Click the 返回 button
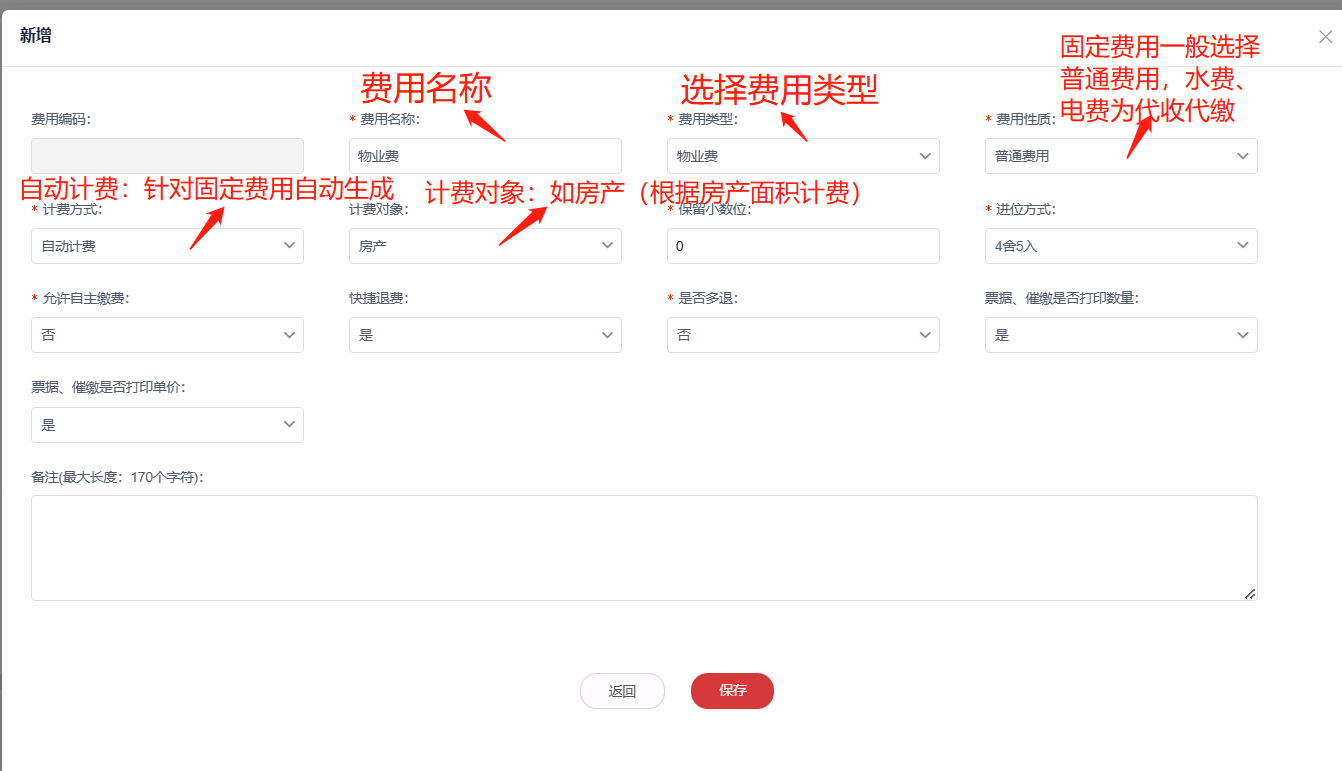The width and height of the screenshot is (1342, 771). (622, 691)
